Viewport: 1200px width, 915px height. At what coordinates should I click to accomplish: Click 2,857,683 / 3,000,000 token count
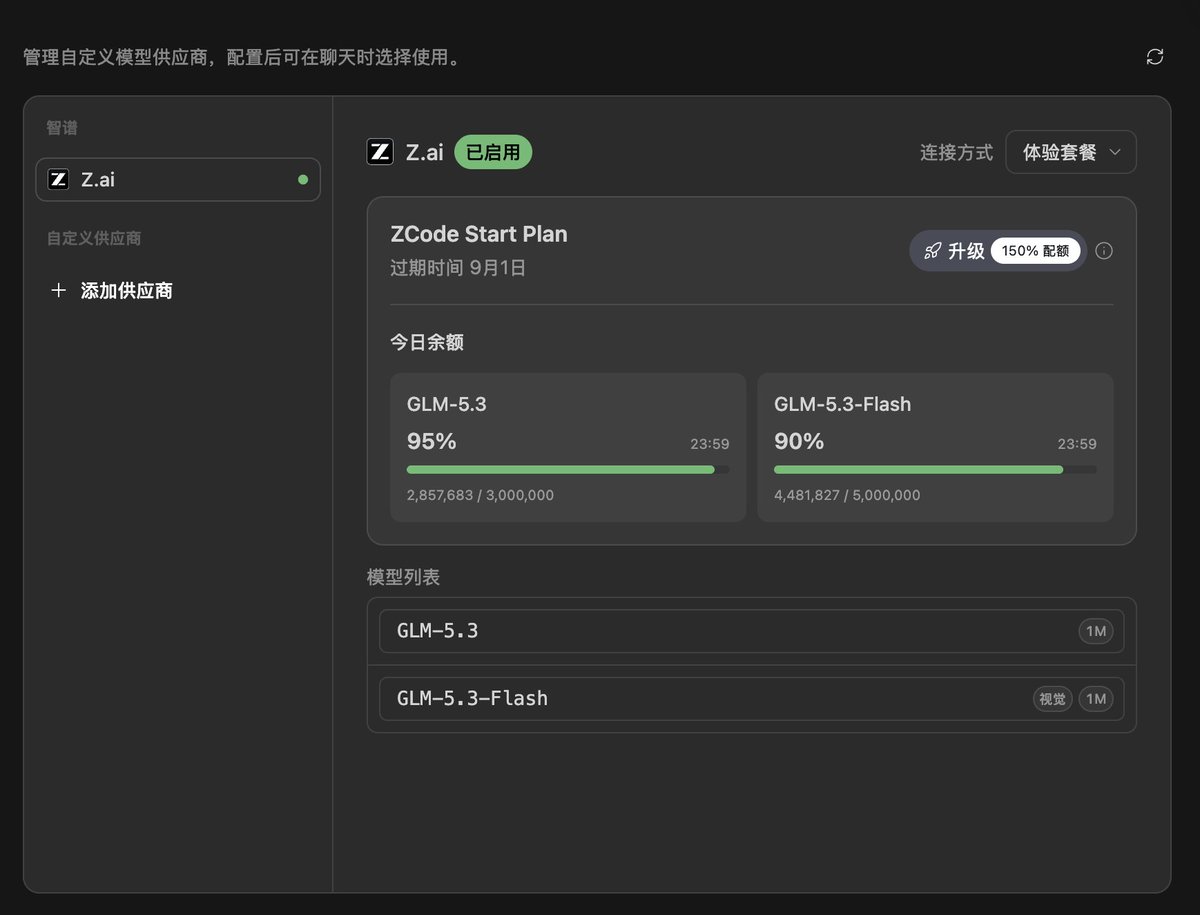pyautogui.click(x=480, y=495)
